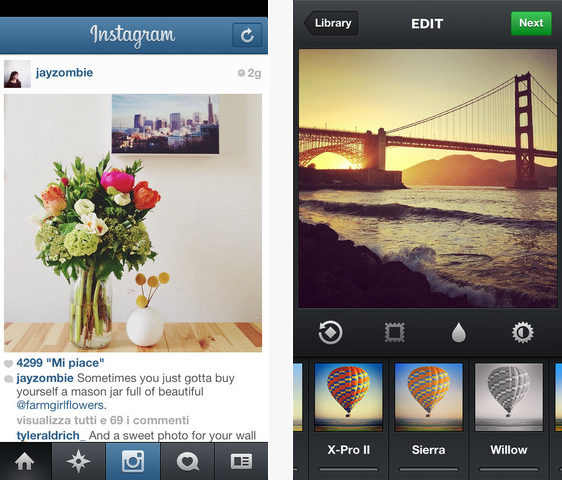The height and width of the screenshot is (480, 562).
Task: Open the activity speech-bubble heart tab
Action: click(x=187, y=461)
